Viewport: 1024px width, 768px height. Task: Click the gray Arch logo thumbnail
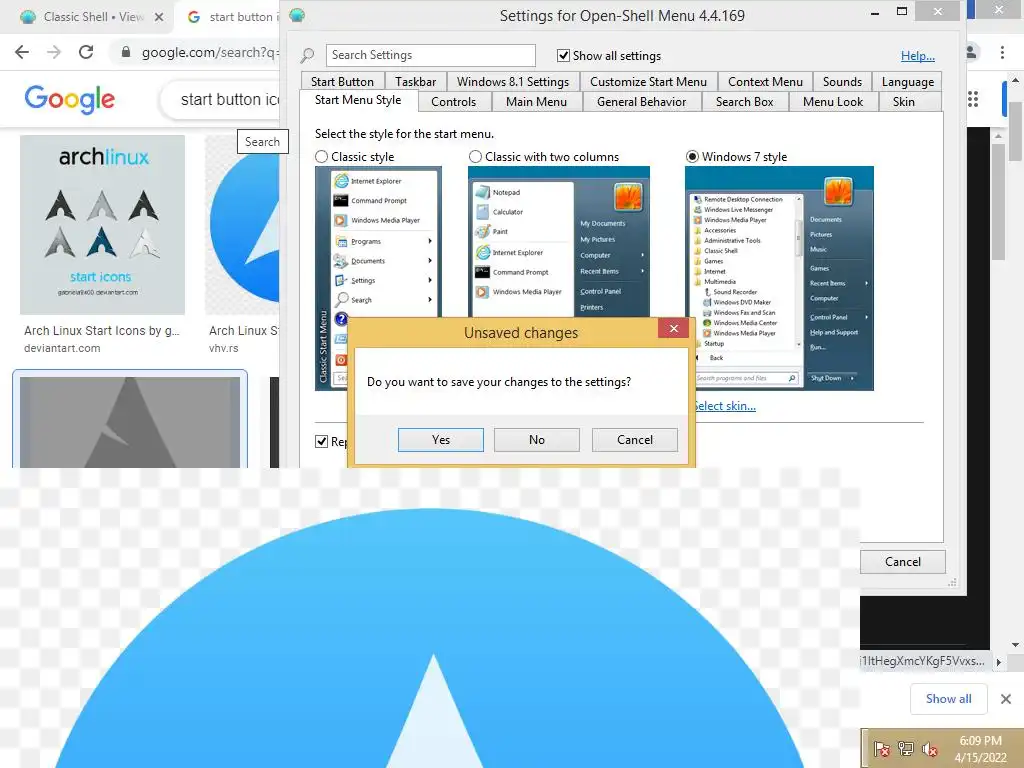(130, 422)
